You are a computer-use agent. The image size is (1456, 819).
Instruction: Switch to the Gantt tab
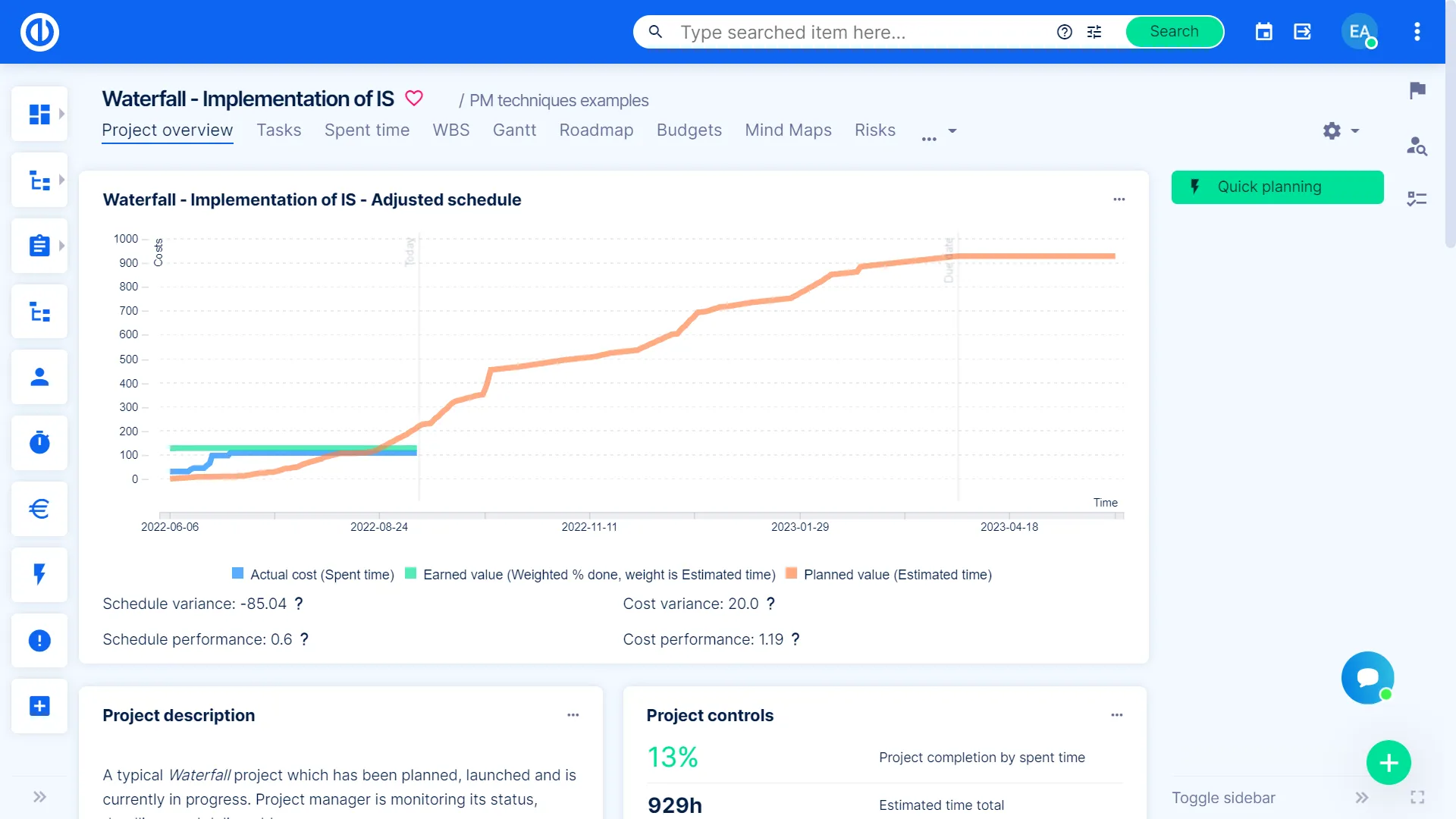click(x=514, y=130)
